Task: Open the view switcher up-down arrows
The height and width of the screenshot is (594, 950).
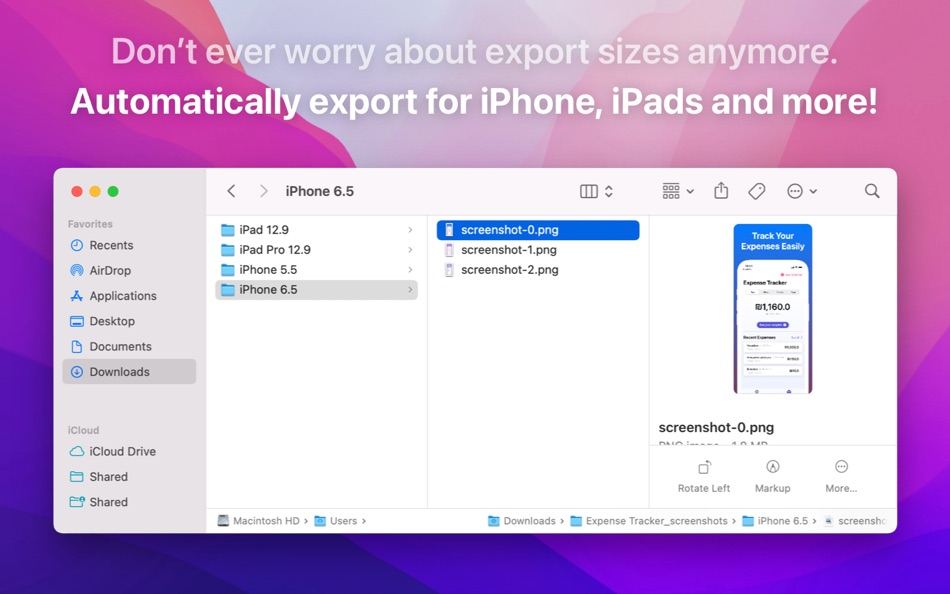Action: pyautogui.click(x=609, y=192)
